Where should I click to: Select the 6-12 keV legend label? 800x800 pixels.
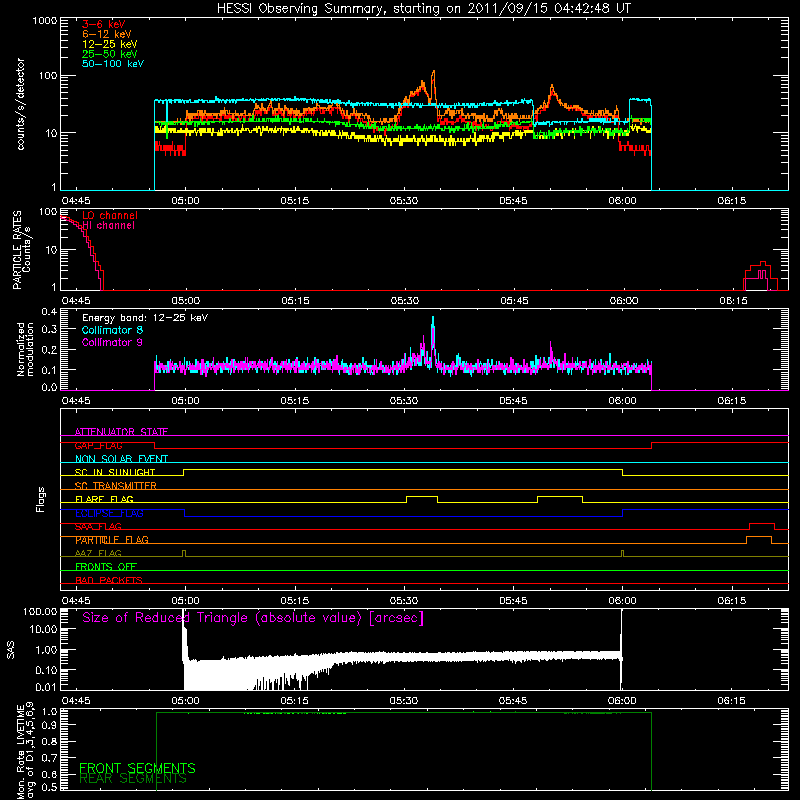coord(107,34)
